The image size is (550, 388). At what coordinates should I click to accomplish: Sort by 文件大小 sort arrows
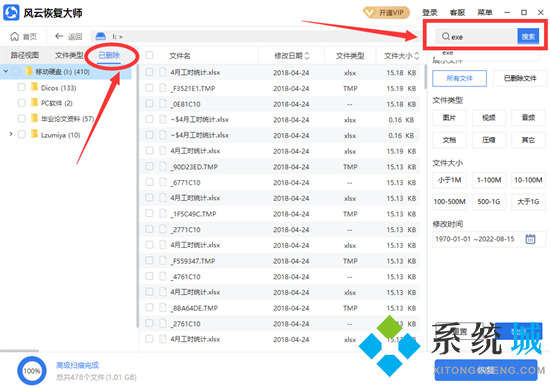coord(417,56)
